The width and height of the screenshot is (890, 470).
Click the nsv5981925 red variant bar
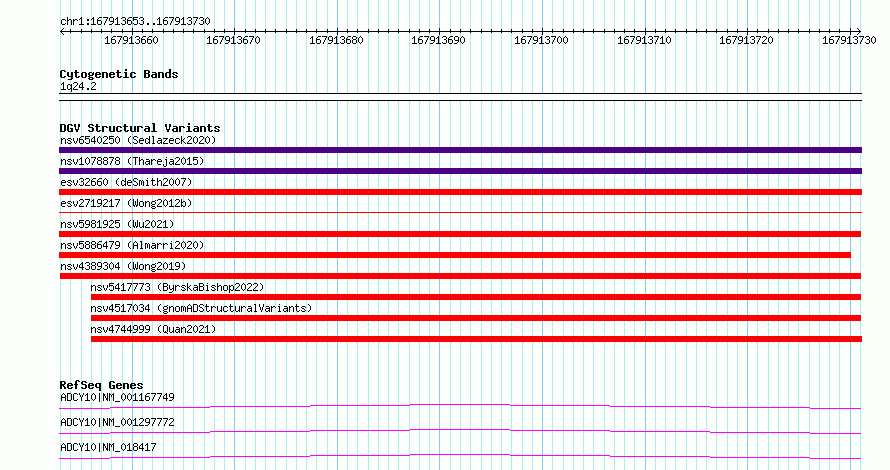tap(460, 234)
